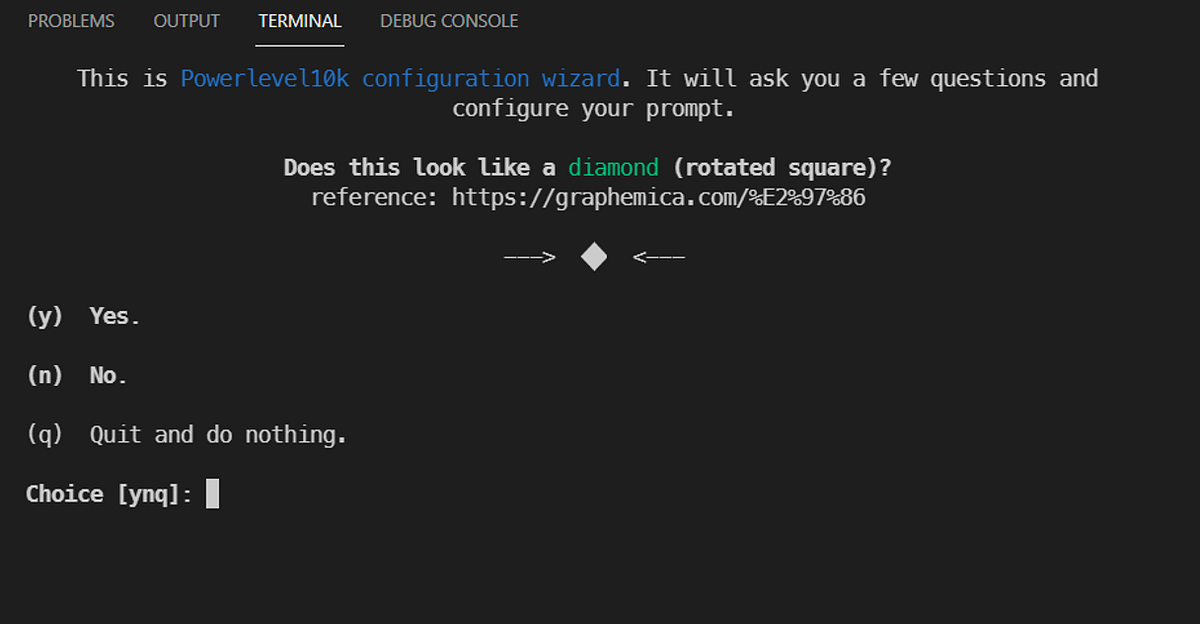Open the OUTPUT panel tab

point(186,20)
